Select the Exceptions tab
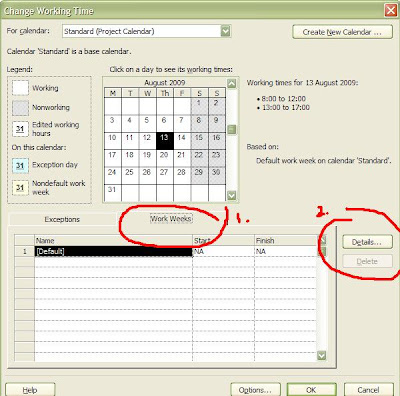This screenshot has width=400, height=396. 62,219
